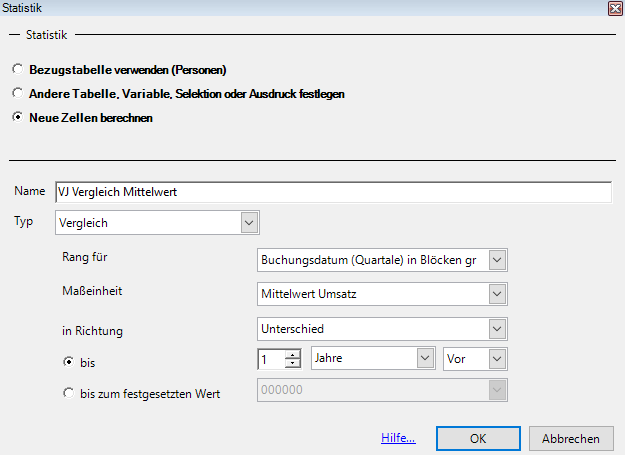
Task: Select Bezugstabelle verwenden (Personen) option
Action: coord(18,69)
